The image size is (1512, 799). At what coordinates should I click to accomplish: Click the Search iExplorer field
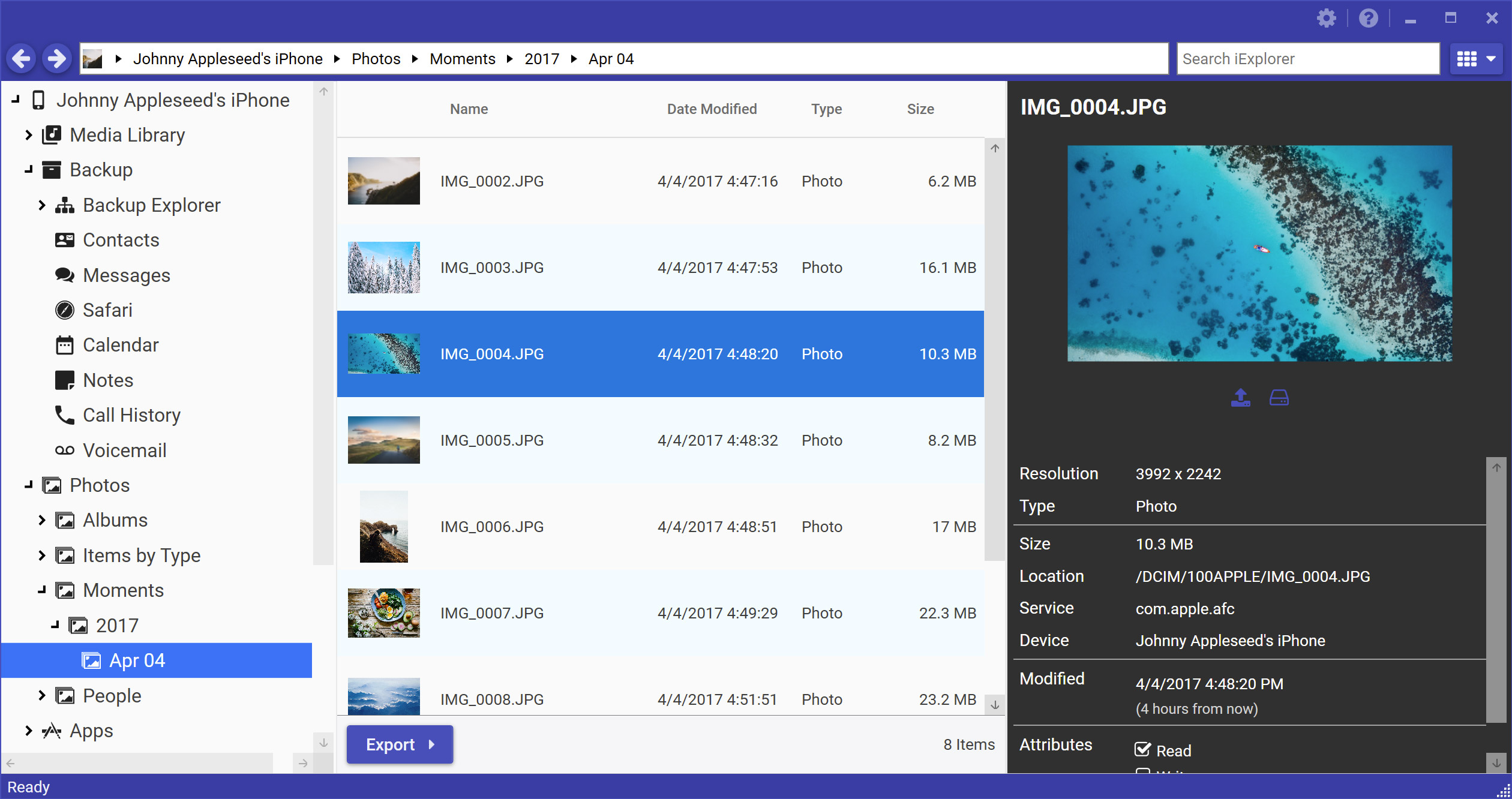(x=1308, y=59)
